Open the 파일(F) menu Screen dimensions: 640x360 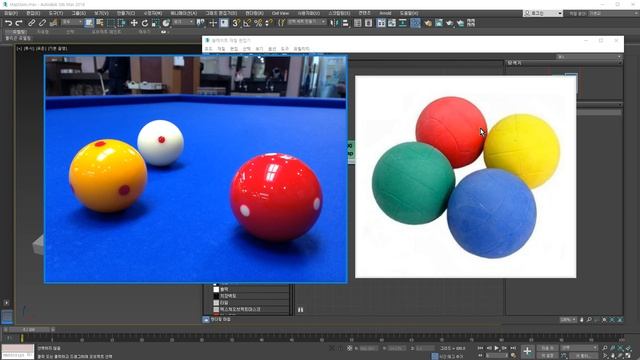click(x=11, y=13)
